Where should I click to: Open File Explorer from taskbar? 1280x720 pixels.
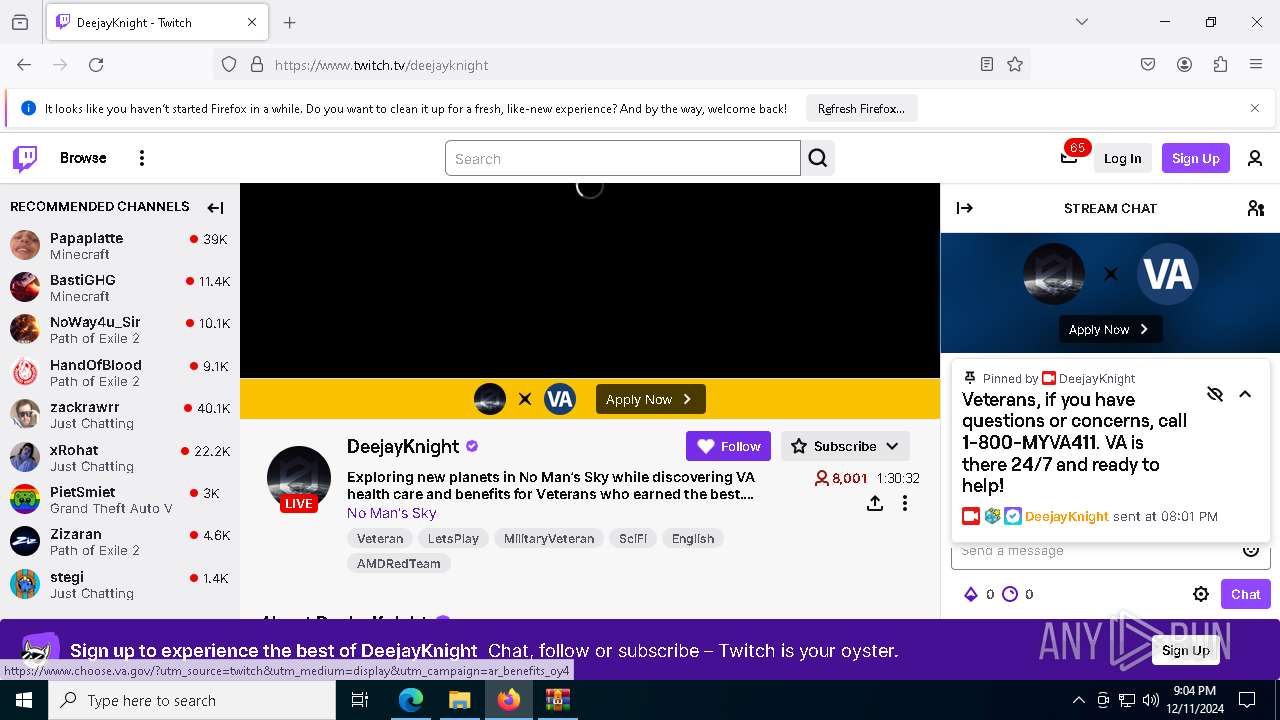tap(459, 700)
